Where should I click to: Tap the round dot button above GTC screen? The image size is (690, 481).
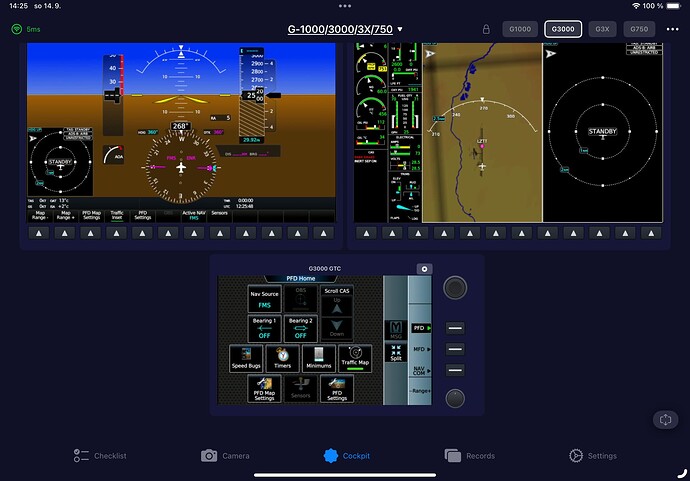click(424, 269)
